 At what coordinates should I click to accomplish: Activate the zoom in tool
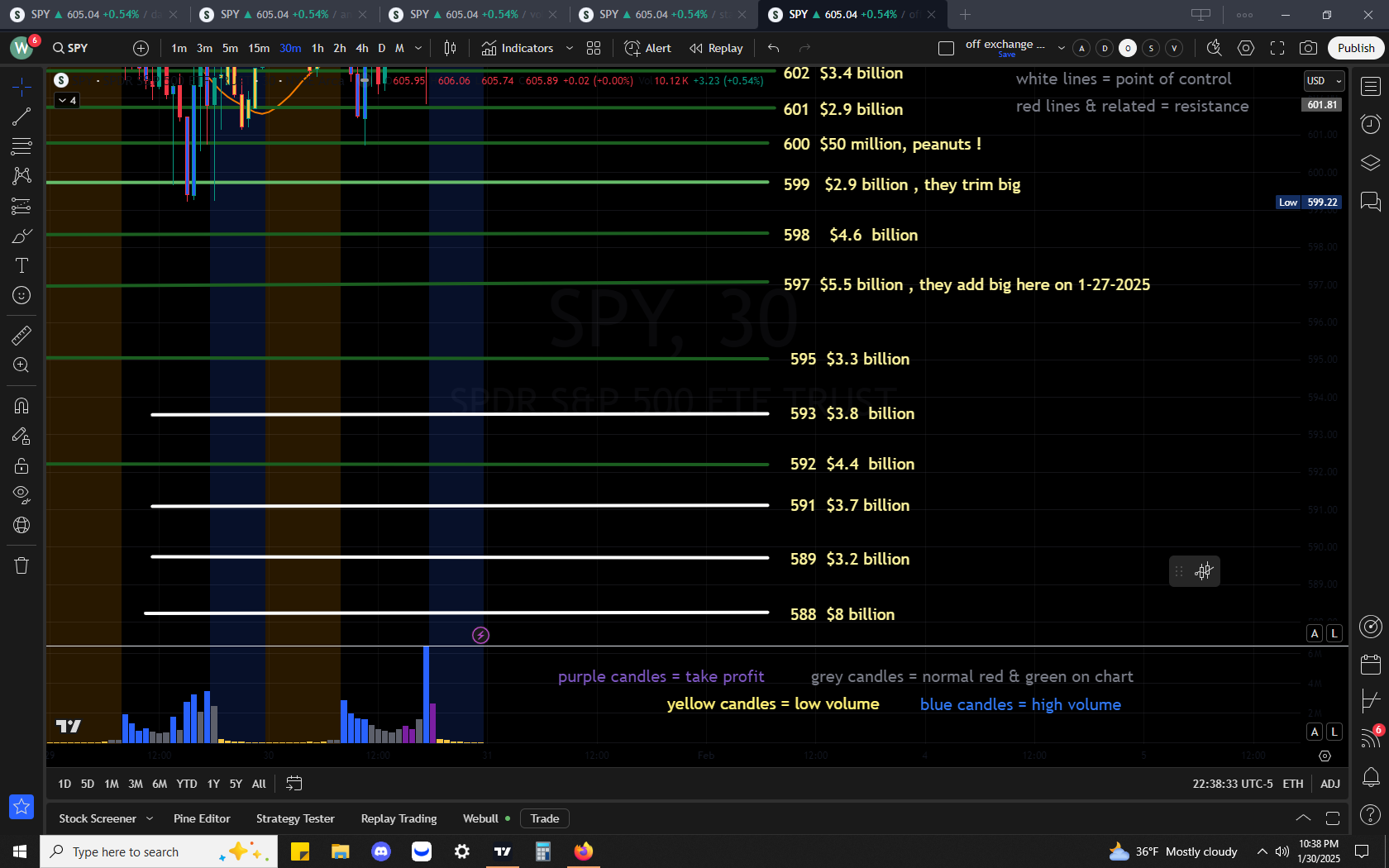coord(21,365)
